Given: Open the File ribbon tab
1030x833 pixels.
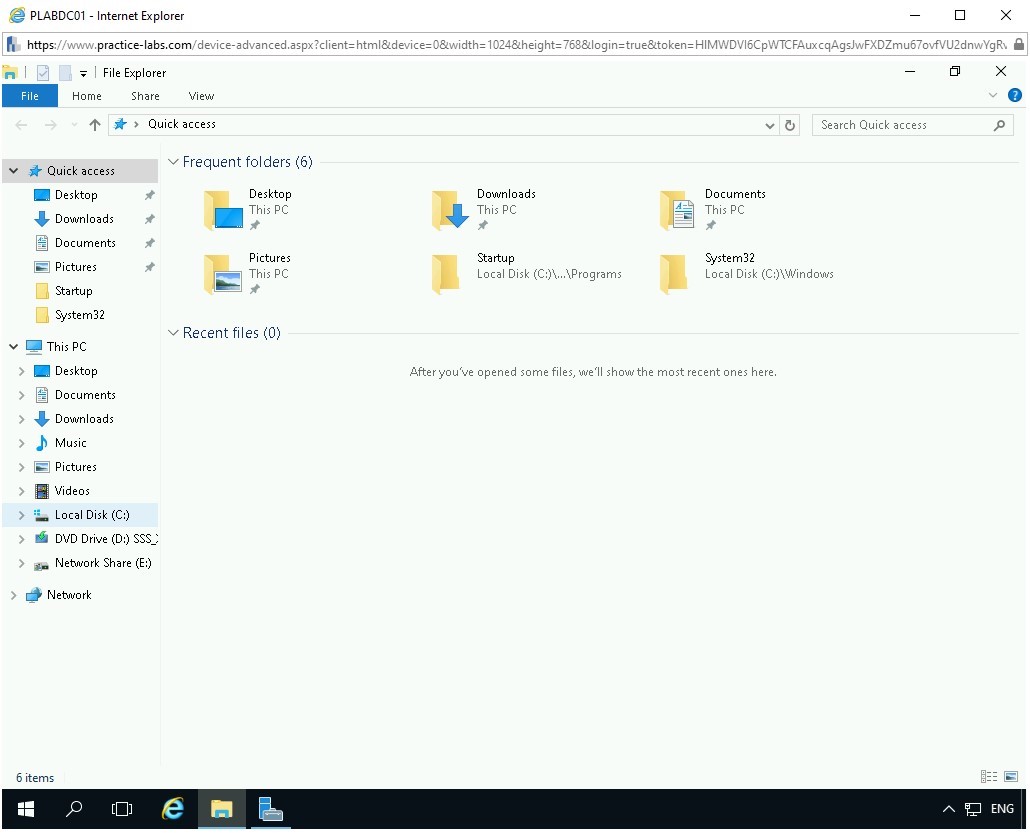Looking at the screenshot, I should pyautogui.click(x=30, y=96).
